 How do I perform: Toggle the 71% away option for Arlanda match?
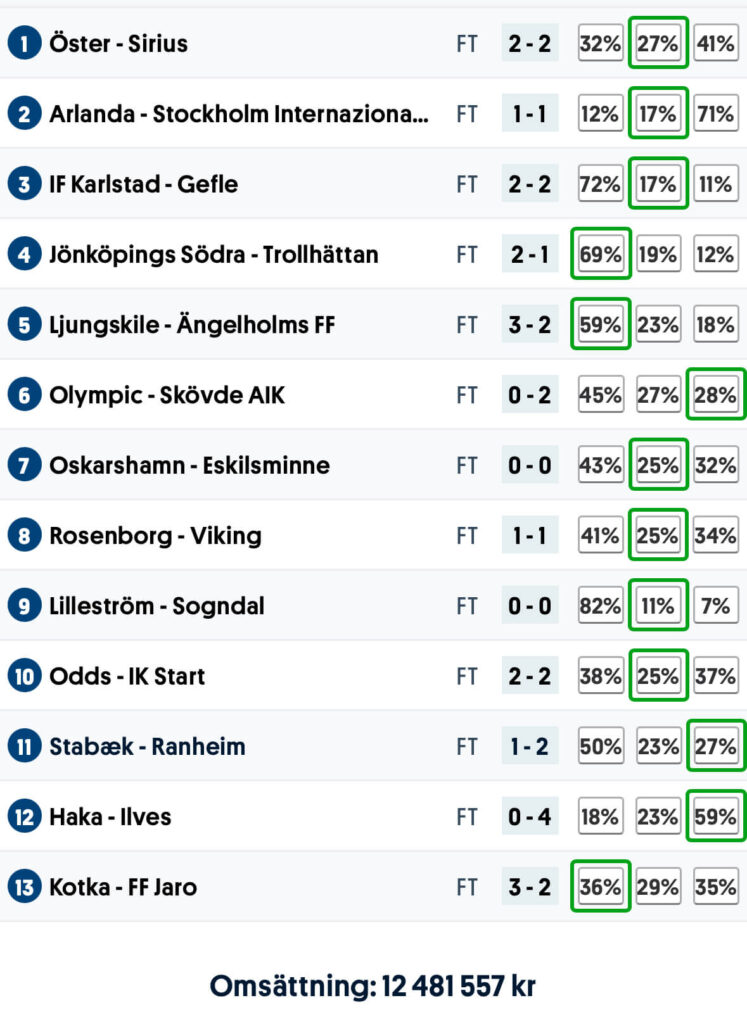click(x=716, y=114)
